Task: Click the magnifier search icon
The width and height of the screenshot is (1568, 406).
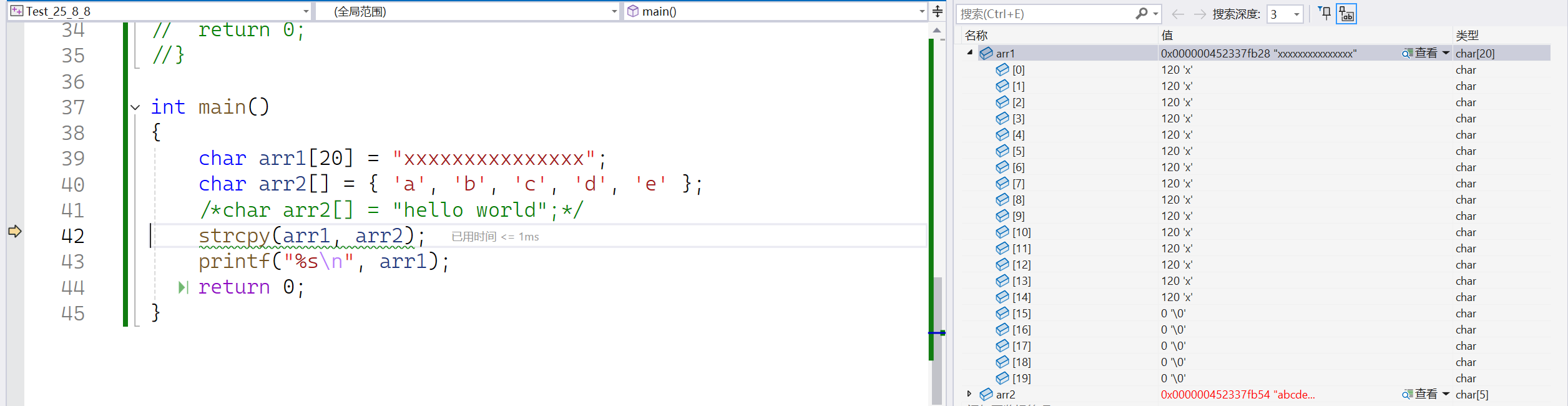Action: (1142, 14)
